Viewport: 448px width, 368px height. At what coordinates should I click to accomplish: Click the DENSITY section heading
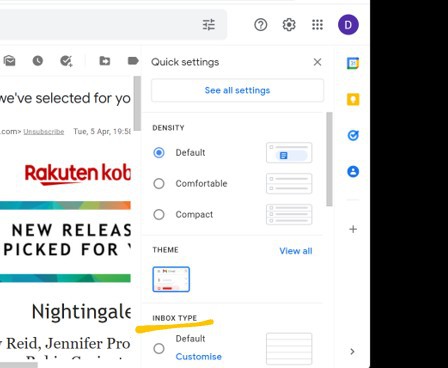tap(168, 128)
